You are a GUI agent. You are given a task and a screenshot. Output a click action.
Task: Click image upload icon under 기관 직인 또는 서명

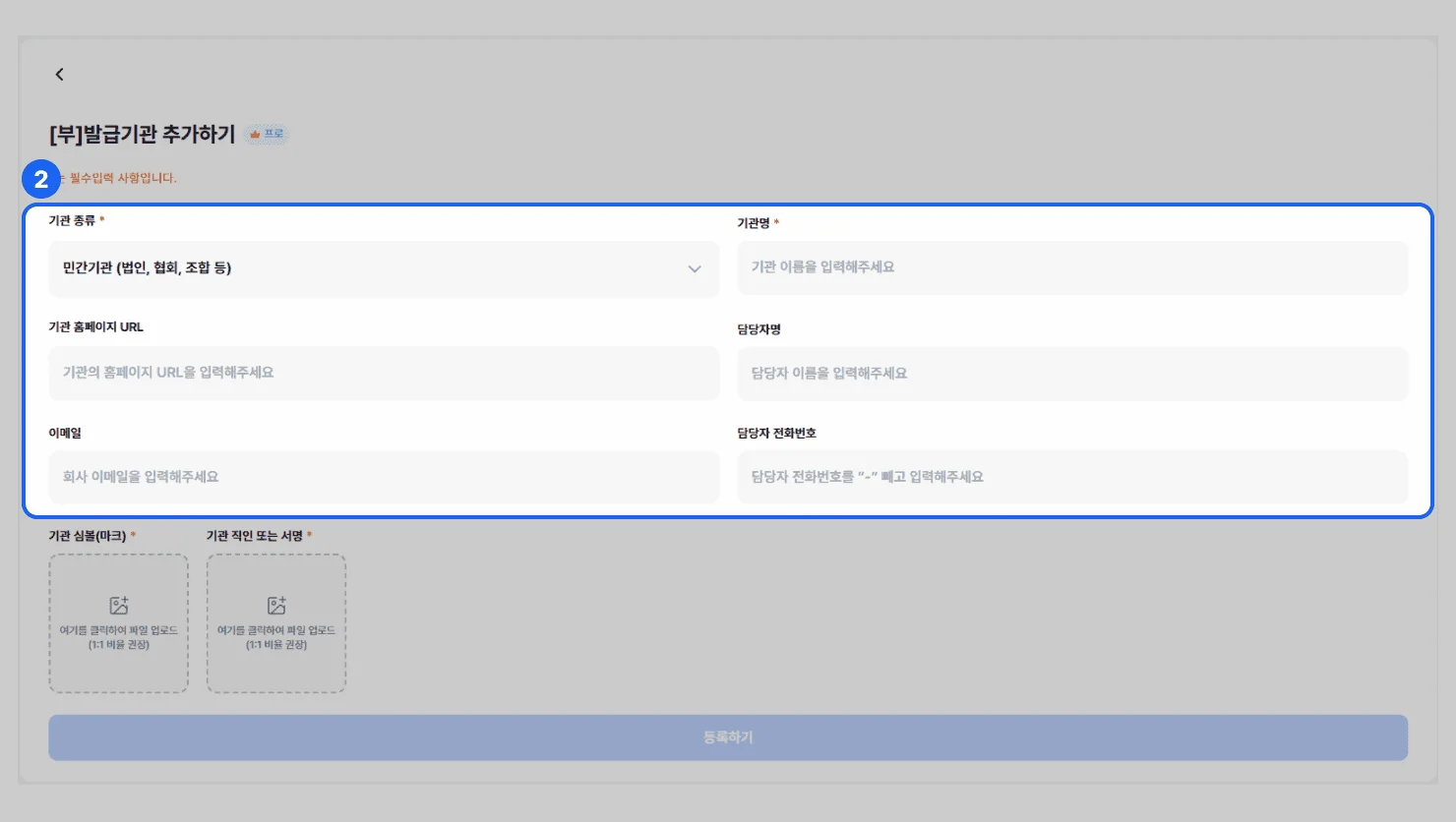point(276,606)
